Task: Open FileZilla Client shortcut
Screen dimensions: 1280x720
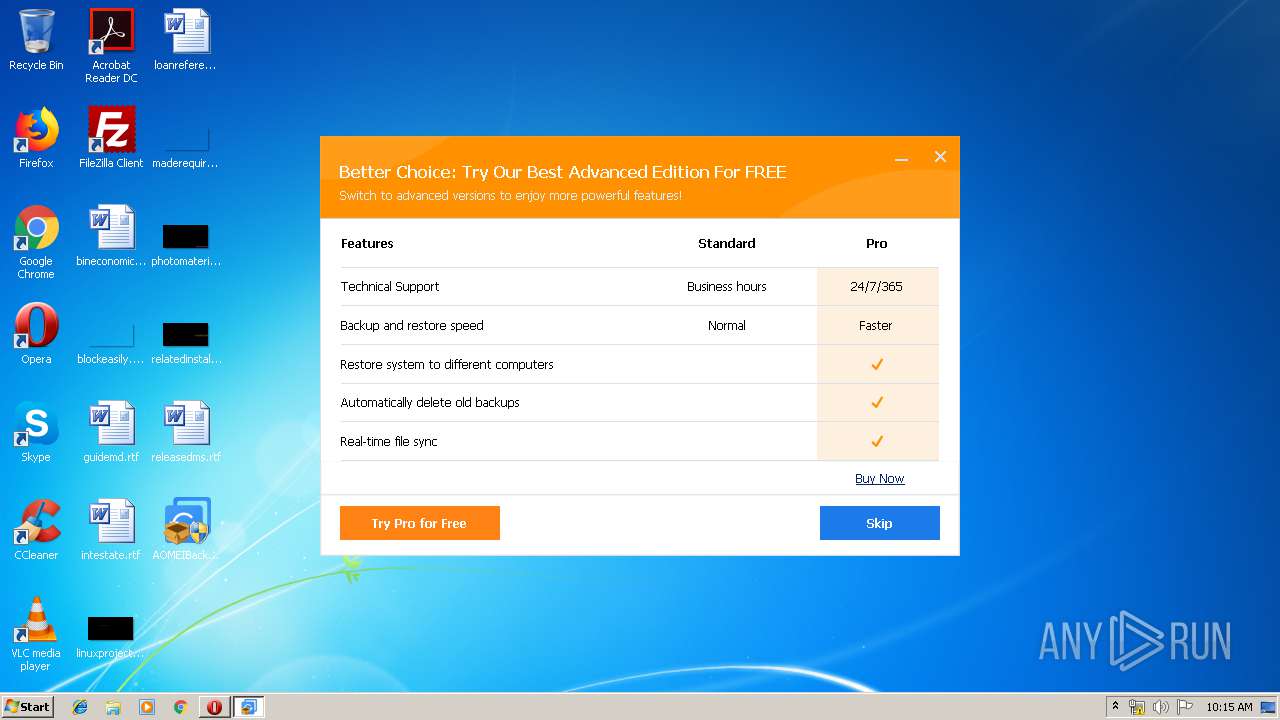Action: (111, 139)
